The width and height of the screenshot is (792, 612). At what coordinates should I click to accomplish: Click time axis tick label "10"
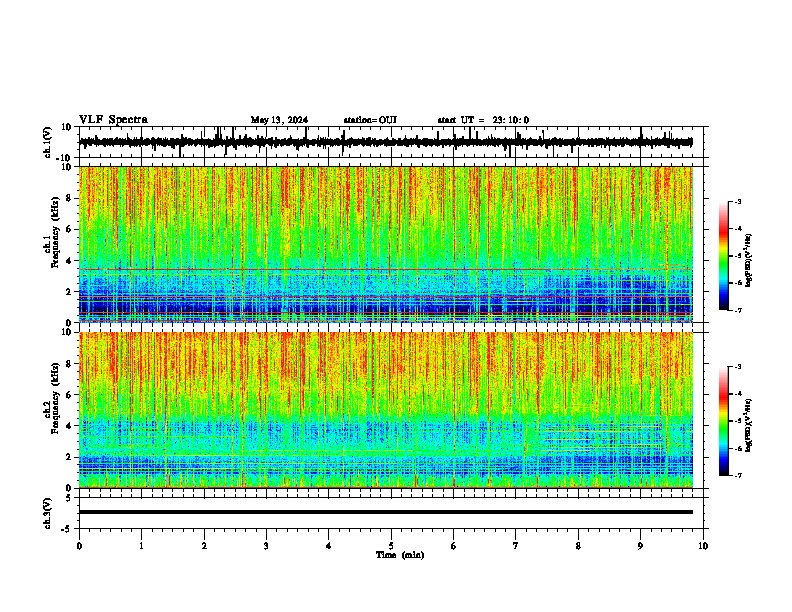pyautogui.click(x=703, y=546)
